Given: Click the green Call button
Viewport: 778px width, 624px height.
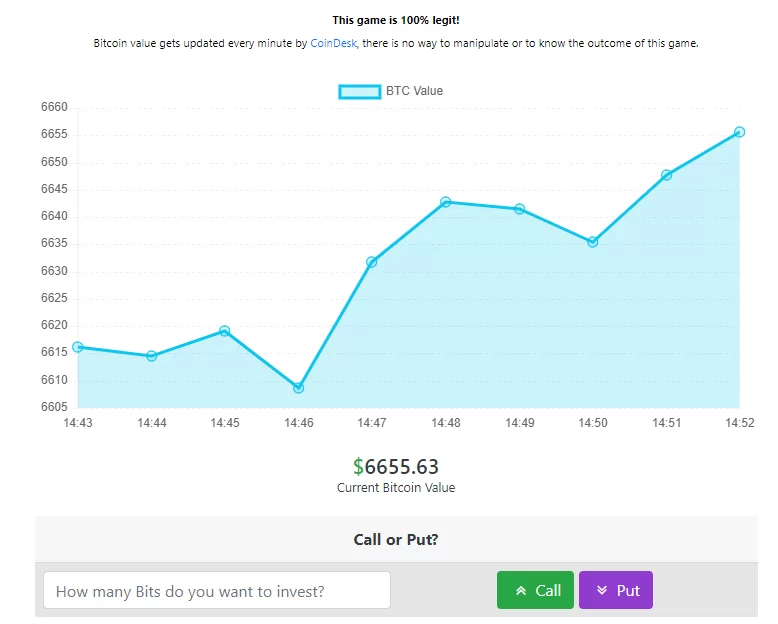Looking at the screenshot, I should coord(535,590).
